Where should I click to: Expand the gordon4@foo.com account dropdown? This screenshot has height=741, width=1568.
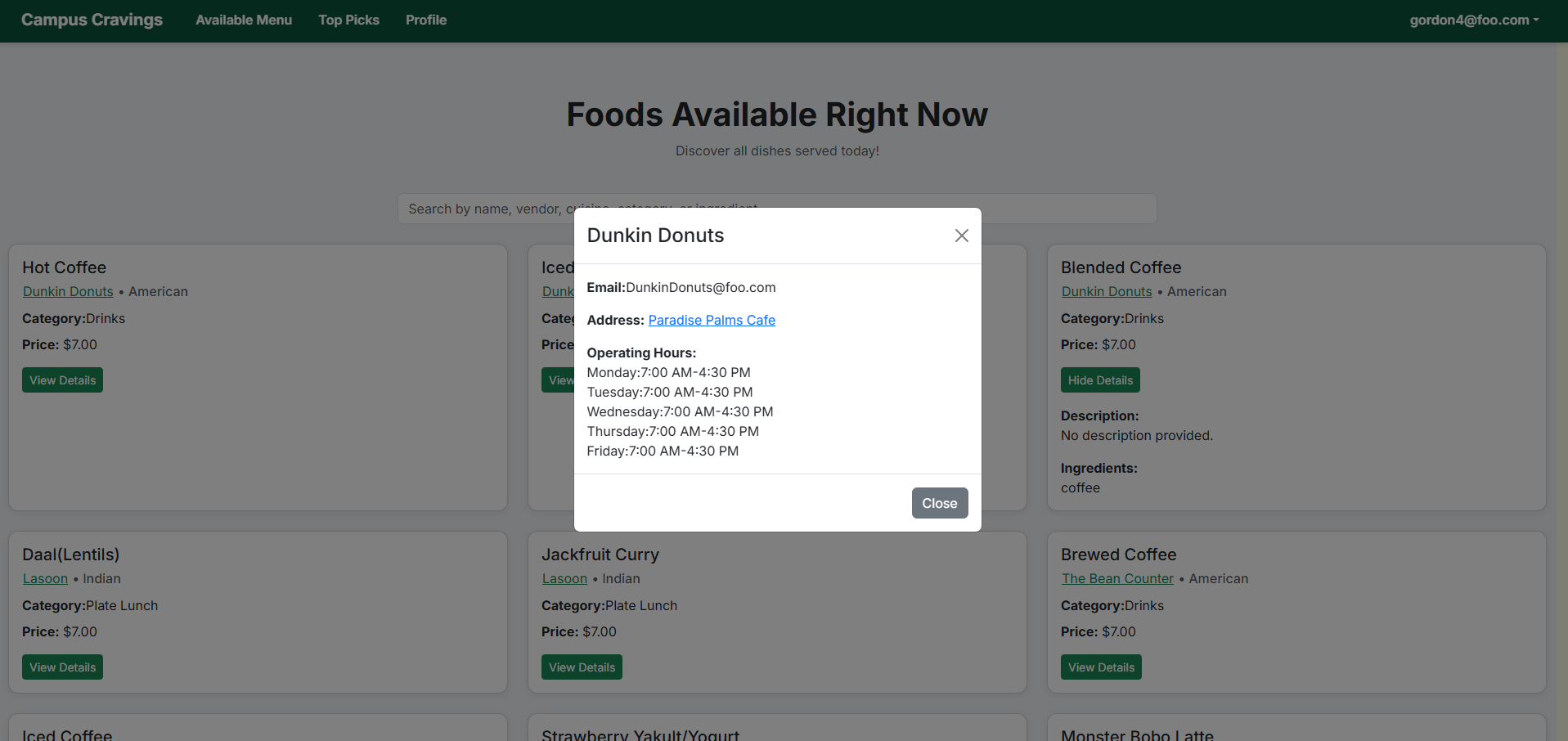click(1473, 20)
